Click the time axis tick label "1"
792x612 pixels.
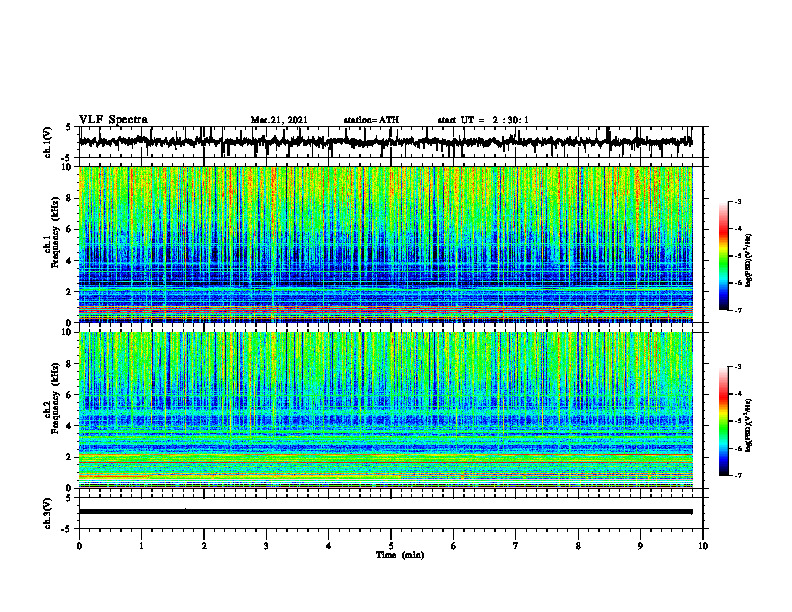pos(141,546)
